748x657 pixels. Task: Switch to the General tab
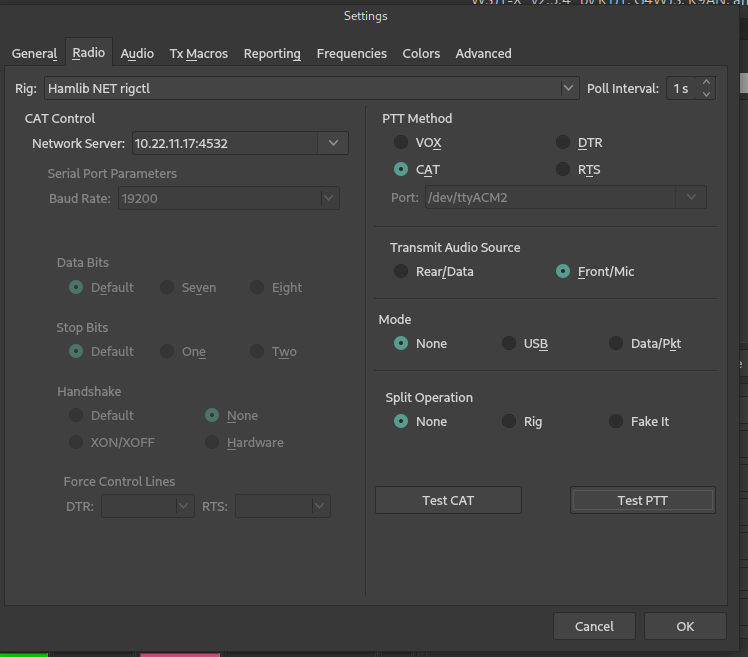click(34, 53)
